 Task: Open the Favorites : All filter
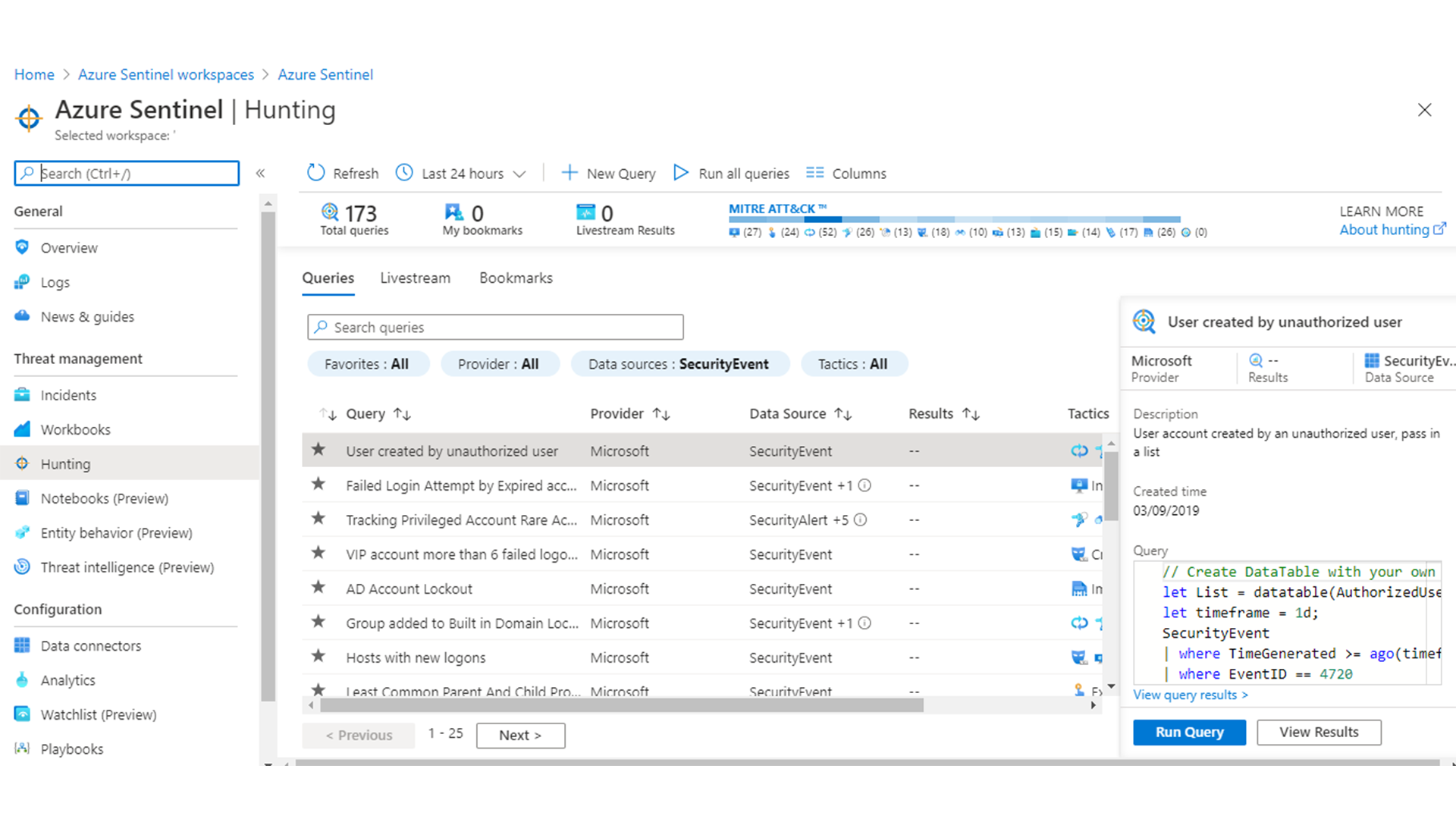click(x=368, y=364)
